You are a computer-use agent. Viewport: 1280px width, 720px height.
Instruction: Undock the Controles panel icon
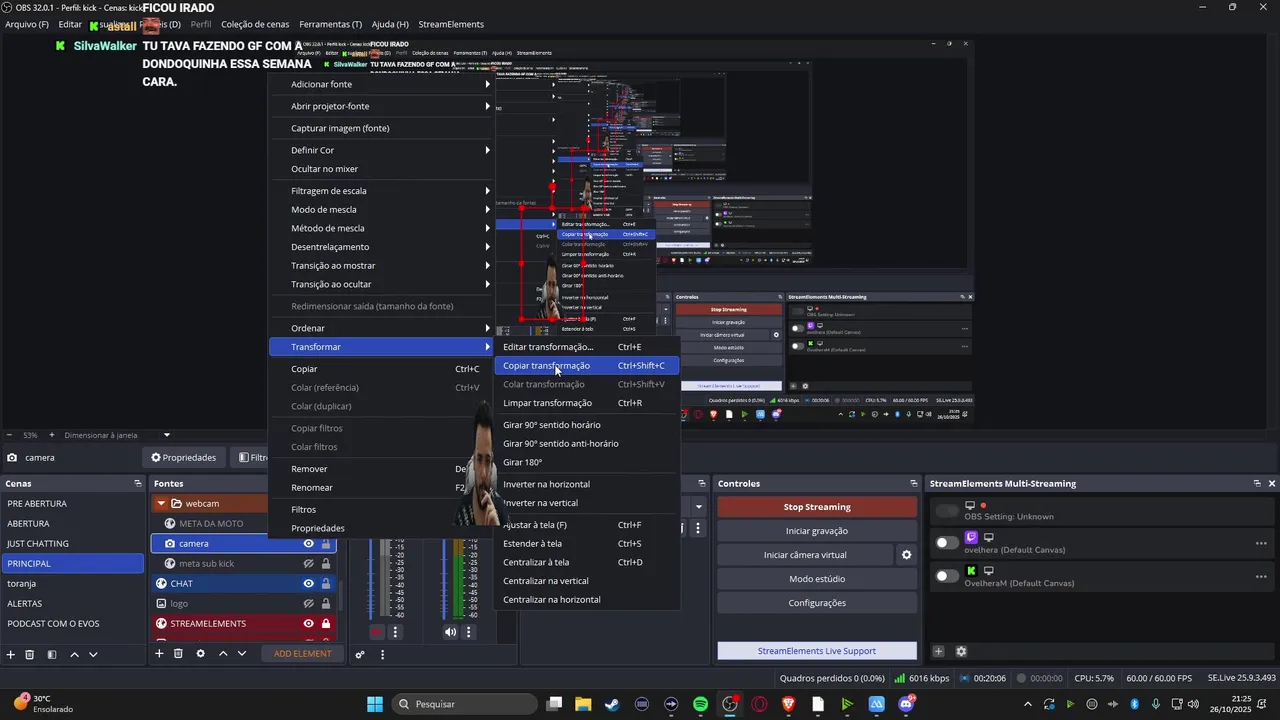pos(913,483)
